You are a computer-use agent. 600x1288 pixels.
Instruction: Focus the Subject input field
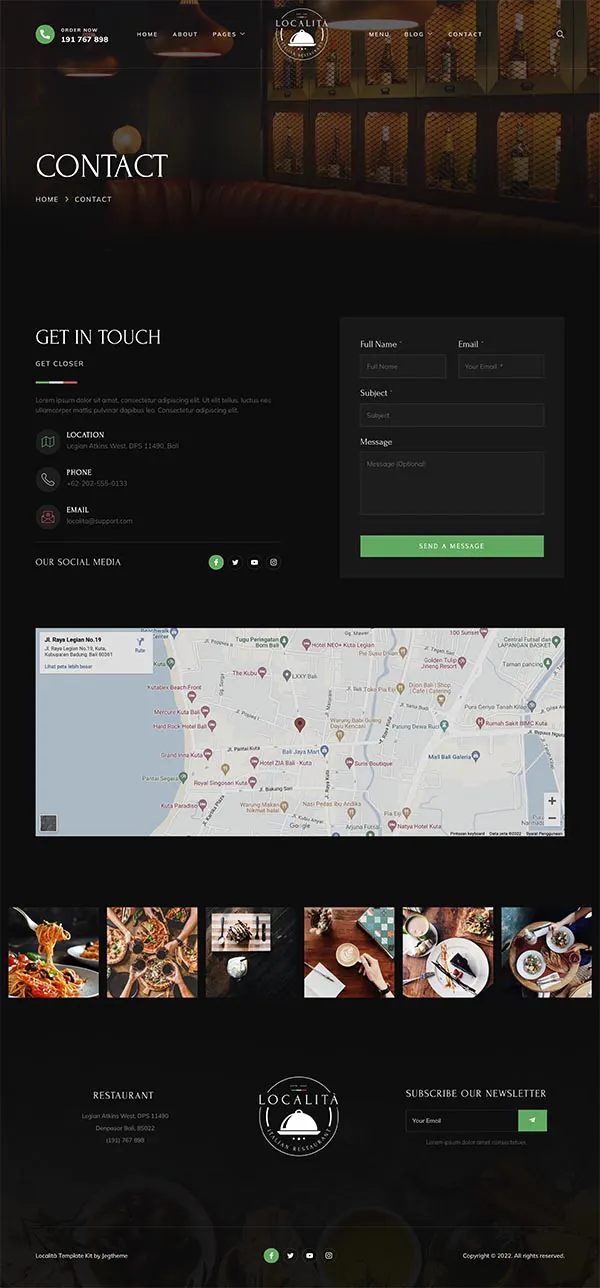pyautogui.click(x=452, y=415)
